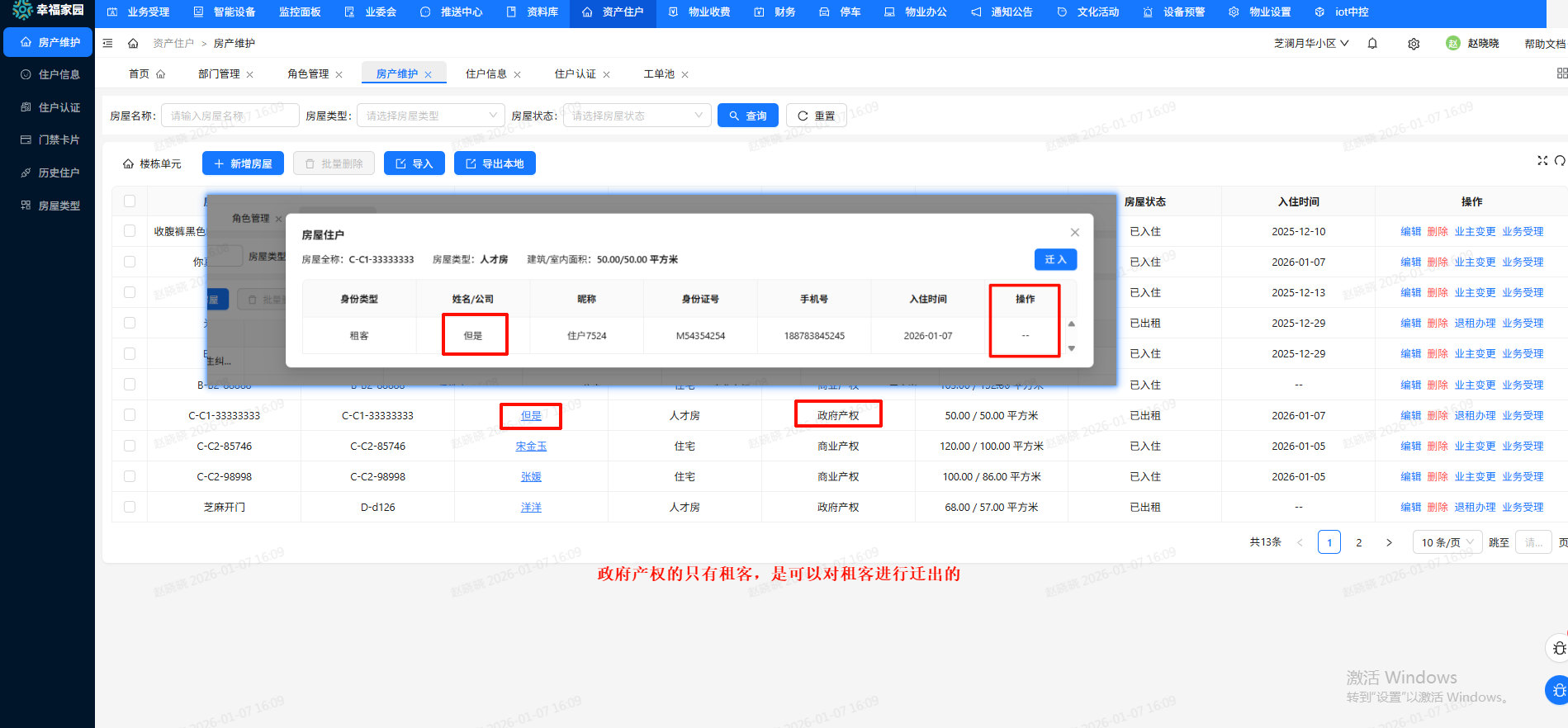This screenshot has width=1568, height=728.
Task: Open the 物业收费 top menu
Action: coord(700,12)
